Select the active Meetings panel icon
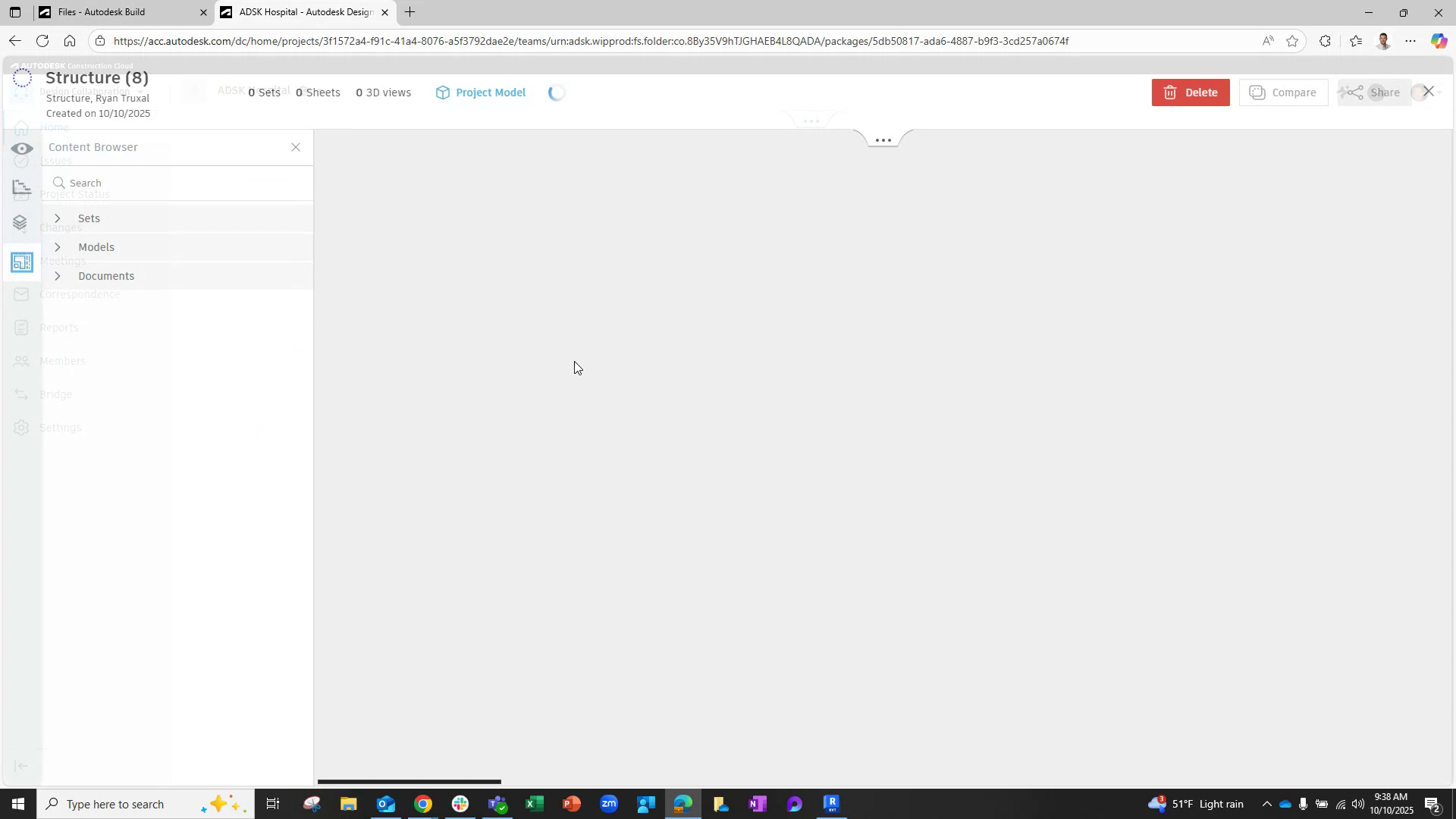 [22, 262]
